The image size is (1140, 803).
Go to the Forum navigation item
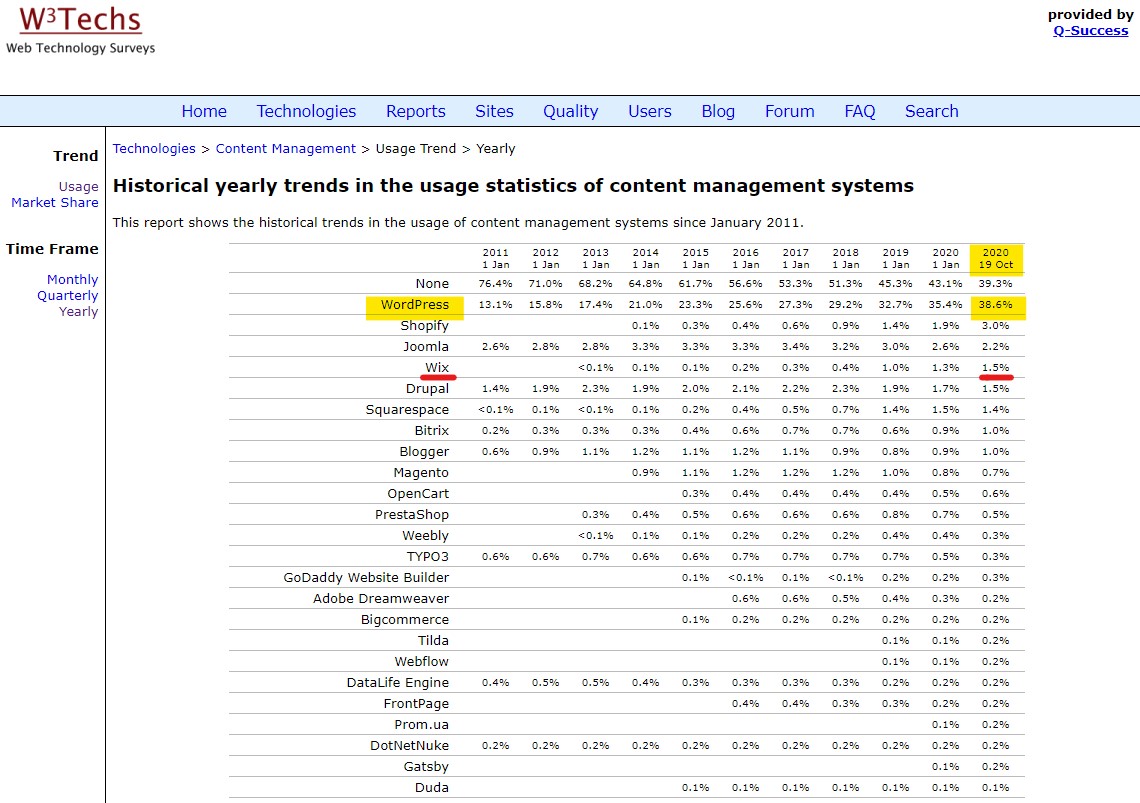pyautogui.click(x=790, y=111)
